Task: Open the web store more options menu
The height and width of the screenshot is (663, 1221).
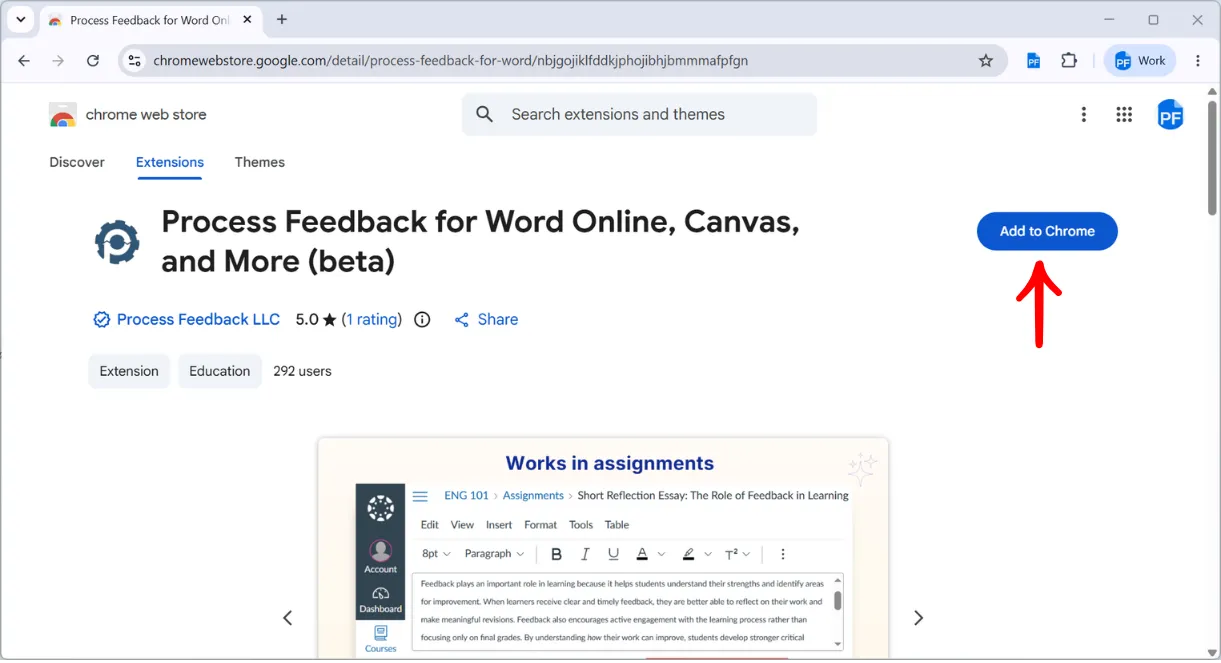Action: 1083,115
